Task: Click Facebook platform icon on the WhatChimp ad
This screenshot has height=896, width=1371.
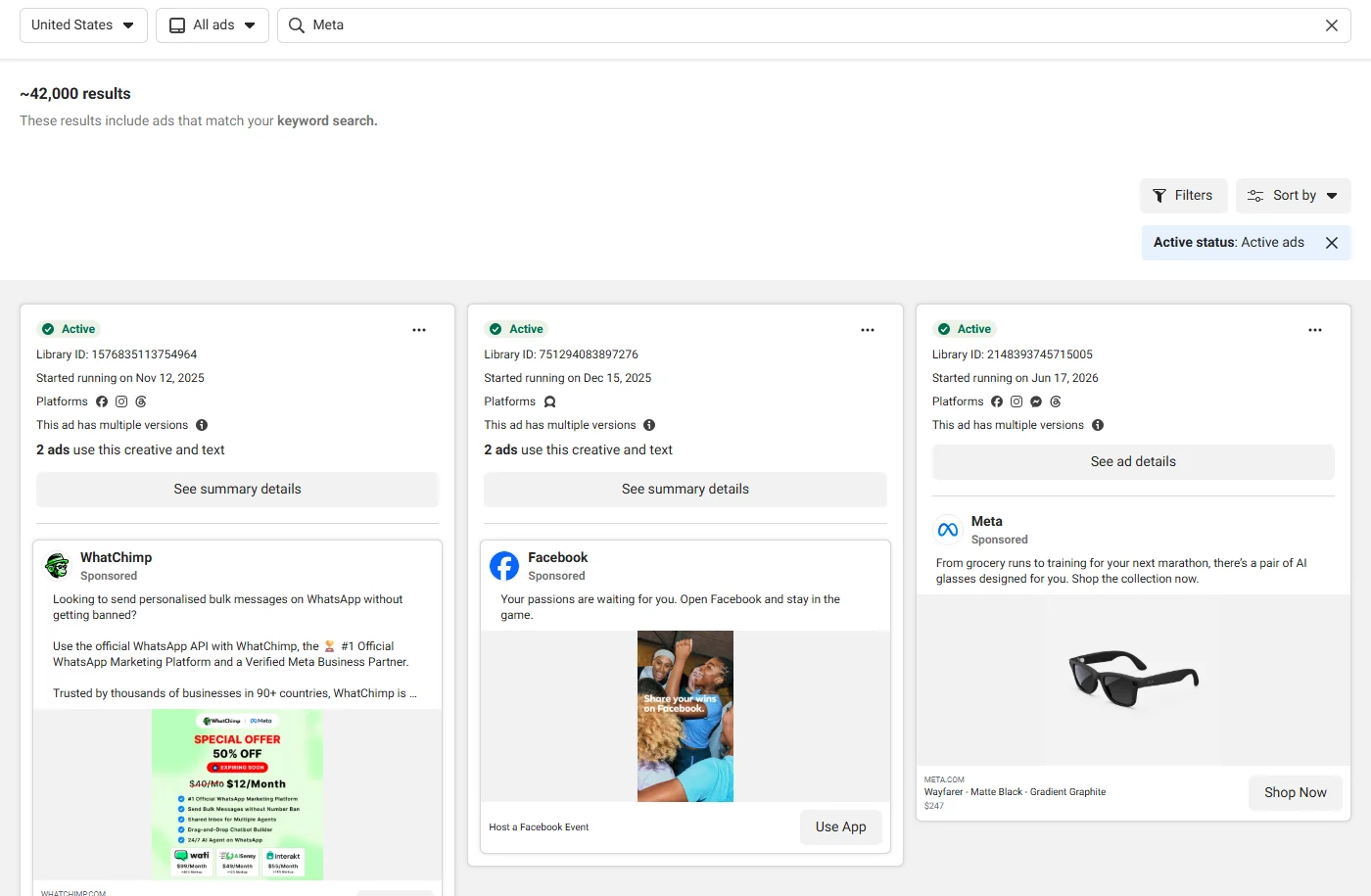Action: pyautogui.click(x=102, y=401)
